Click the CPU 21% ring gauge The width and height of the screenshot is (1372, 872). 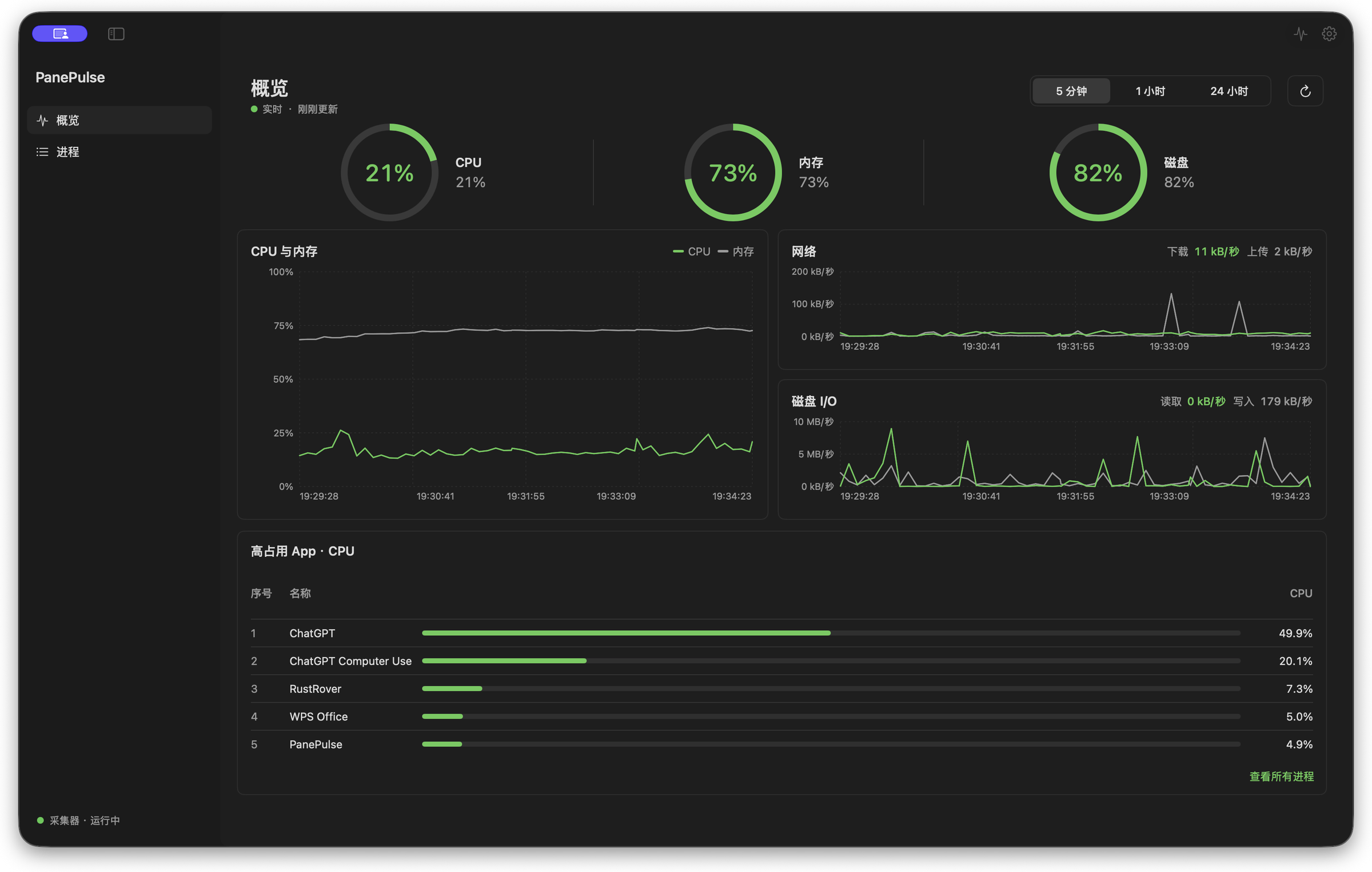pos(389,172)
